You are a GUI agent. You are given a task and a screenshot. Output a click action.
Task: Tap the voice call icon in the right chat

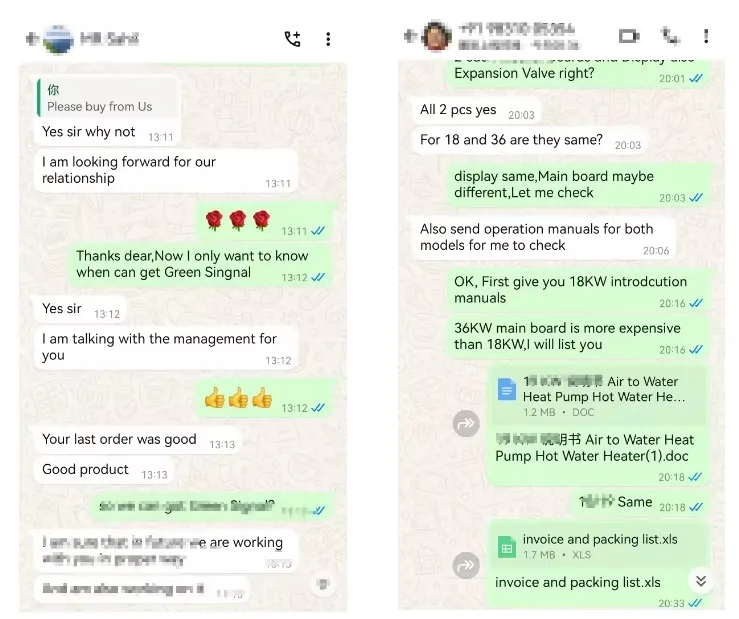(x=670, y=36)
